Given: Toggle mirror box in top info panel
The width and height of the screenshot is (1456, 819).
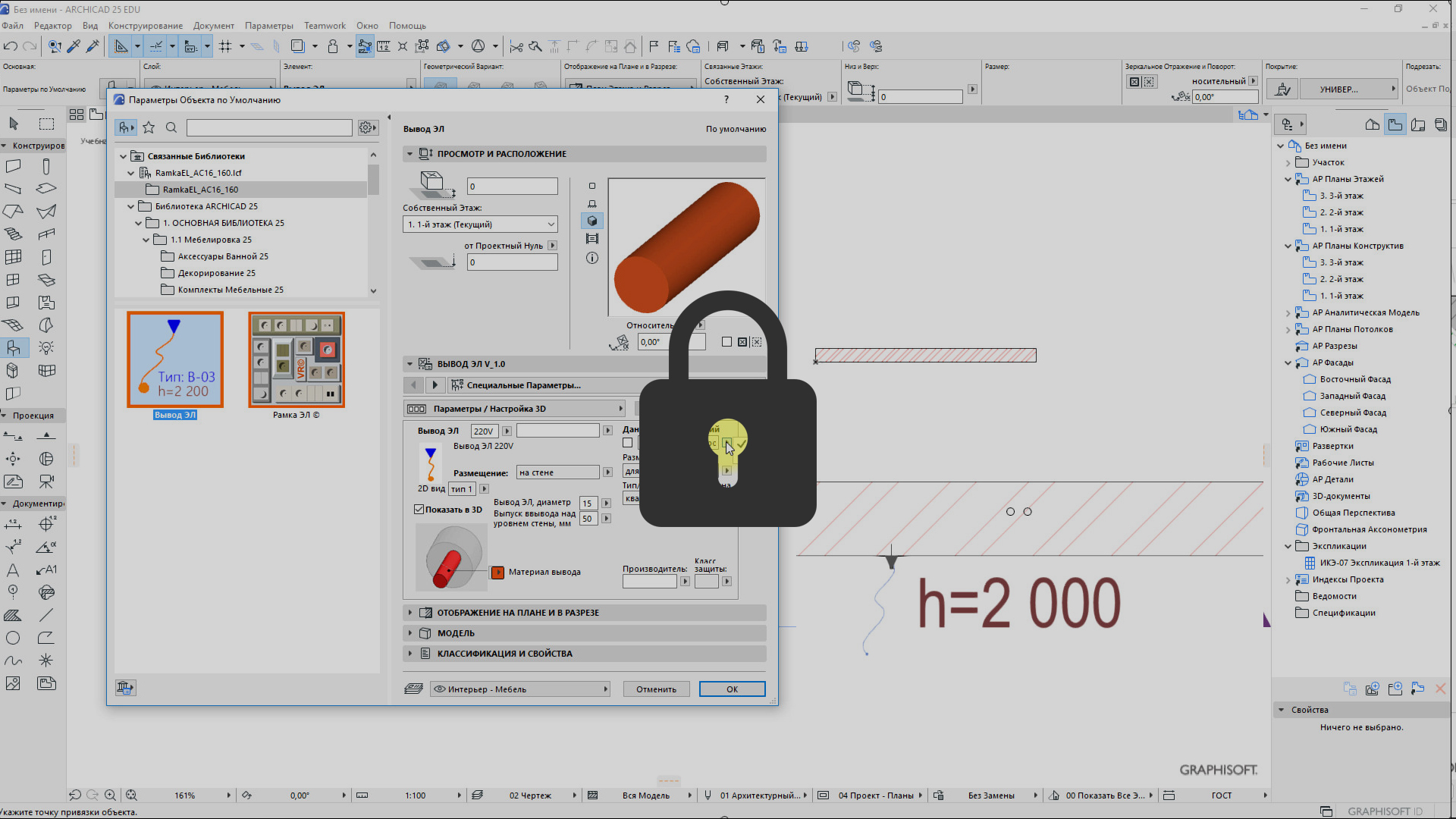Looking at the screenshot, I should (1134, 82).
